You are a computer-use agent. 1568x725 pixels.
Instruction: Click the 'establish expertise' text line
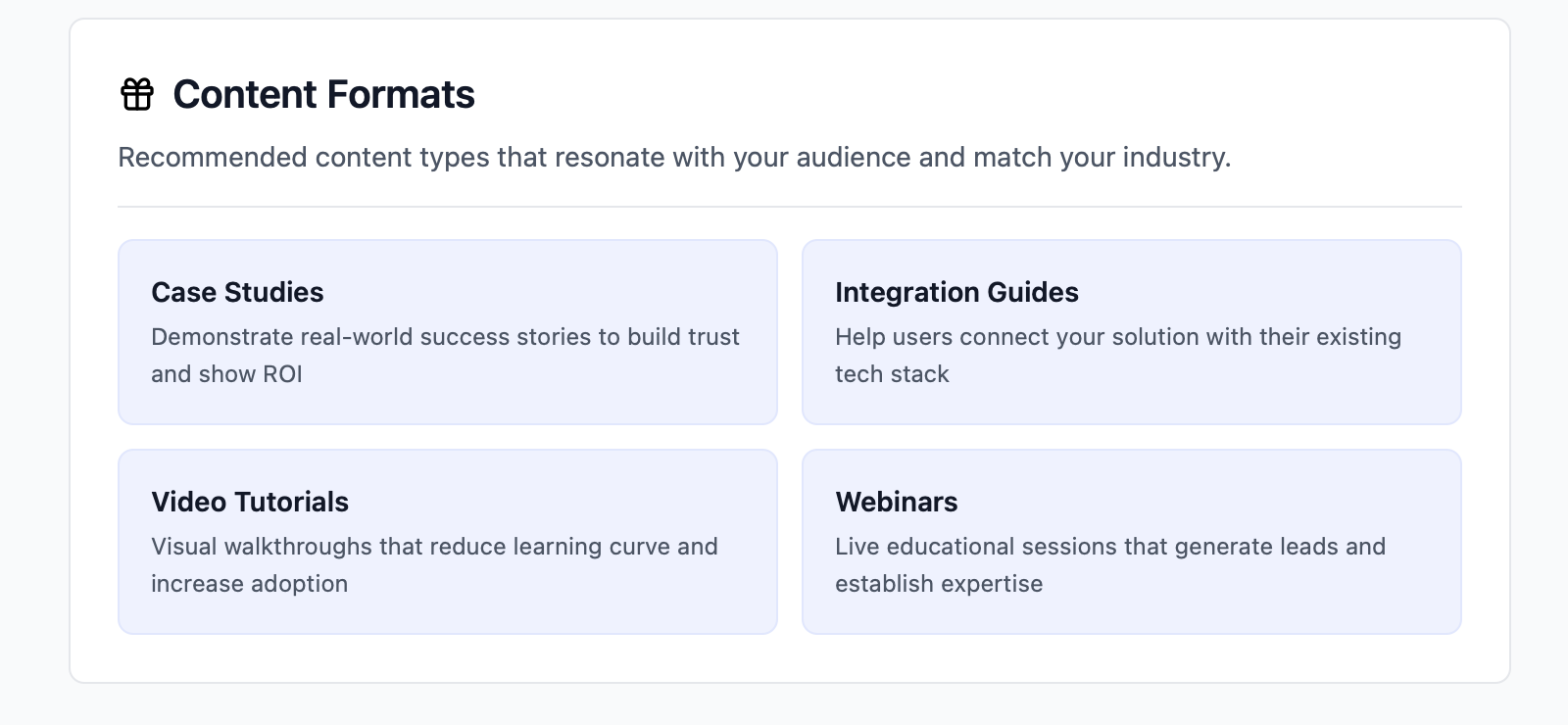pyautogui.click(x=938, y=584)
